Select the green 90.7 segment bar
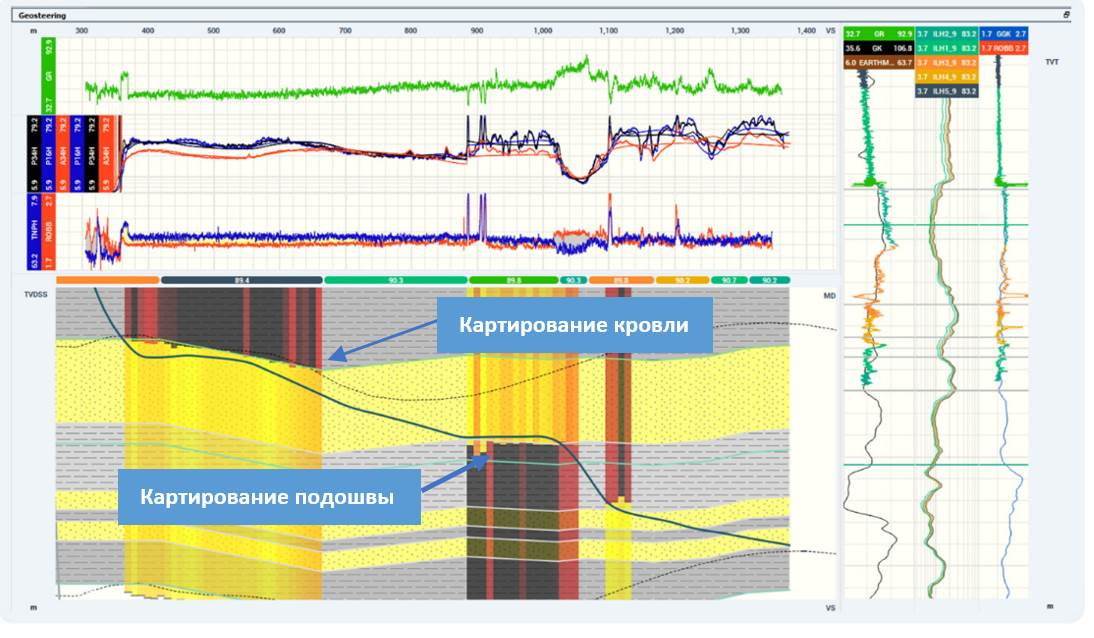This screenshot has height=638, width=1094. (x=729, y=280)
